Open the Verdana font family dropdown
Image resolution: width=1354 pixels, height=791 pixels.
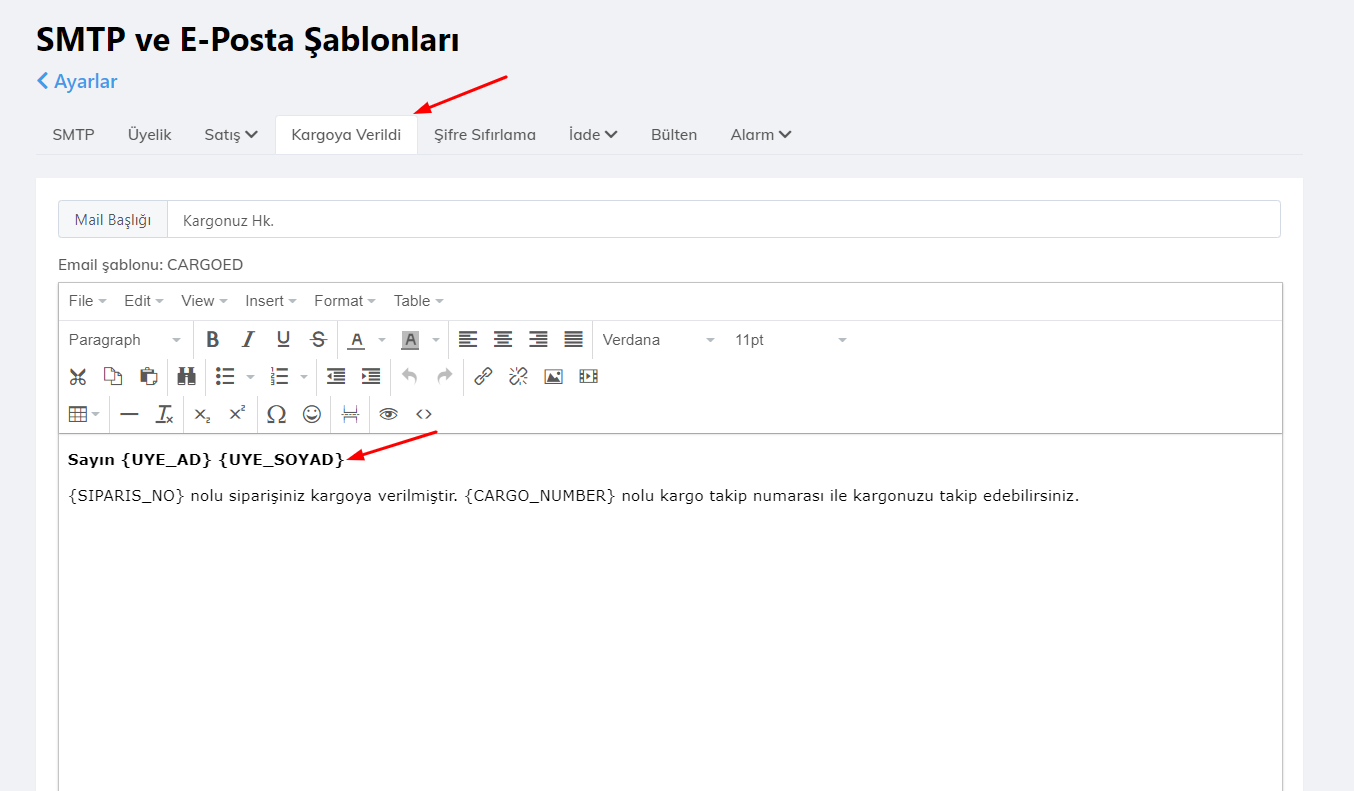(658, 340)
